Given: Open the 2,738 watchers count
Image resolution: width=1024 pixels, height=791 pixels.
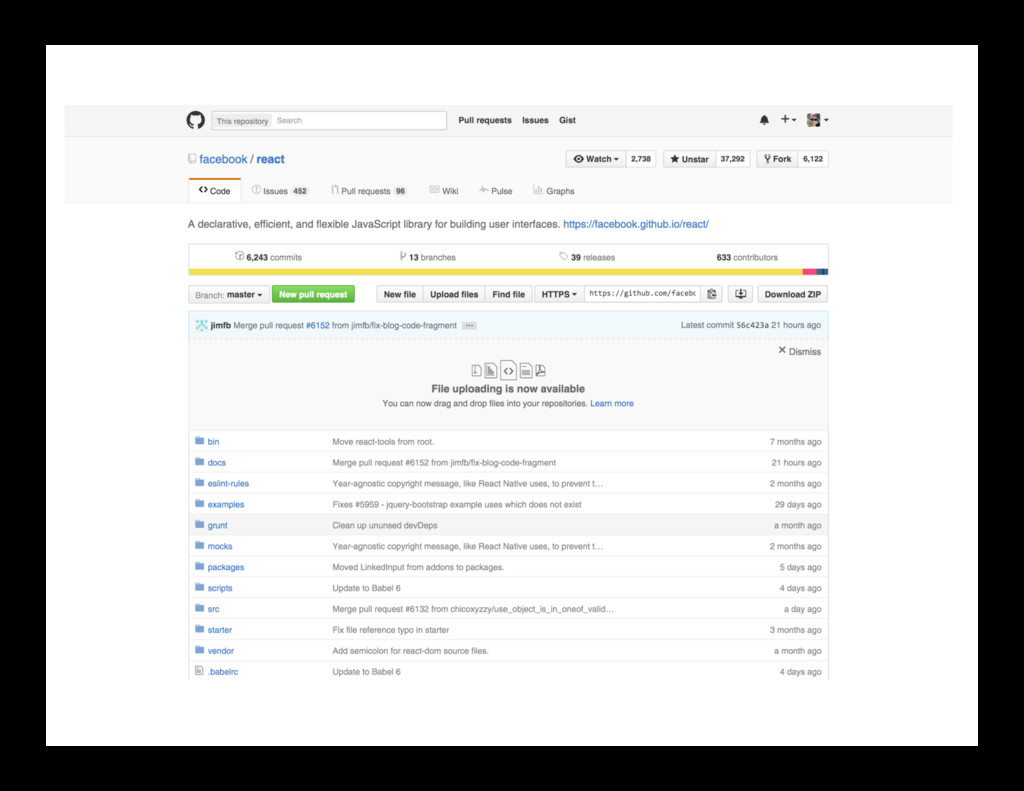Looking at the screenshot, I should pos(641,159).
